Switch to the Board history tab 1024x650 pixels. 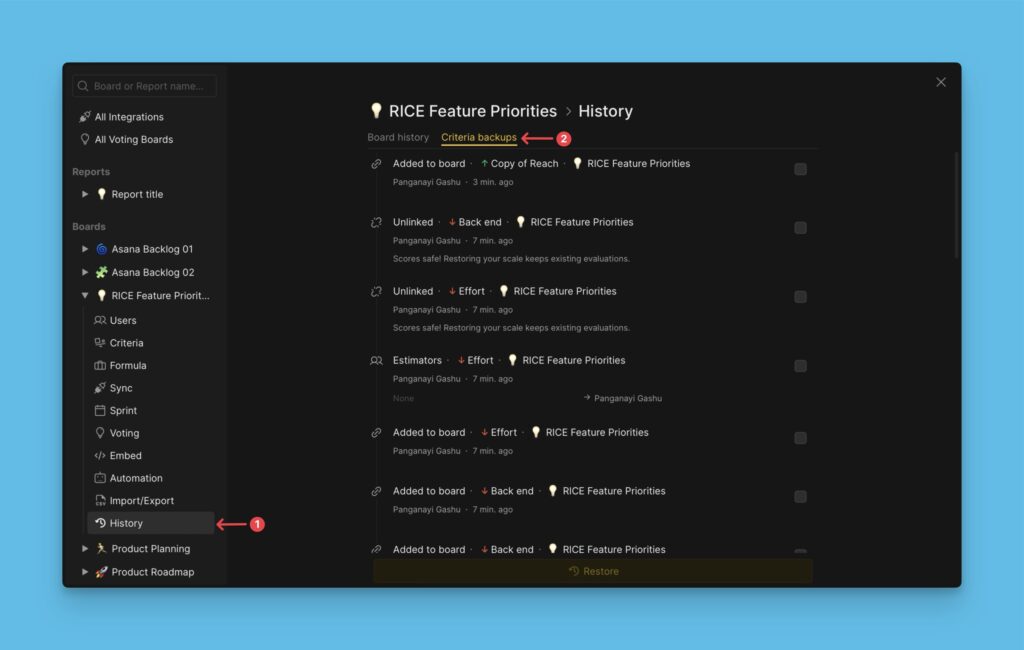(398, 137)
